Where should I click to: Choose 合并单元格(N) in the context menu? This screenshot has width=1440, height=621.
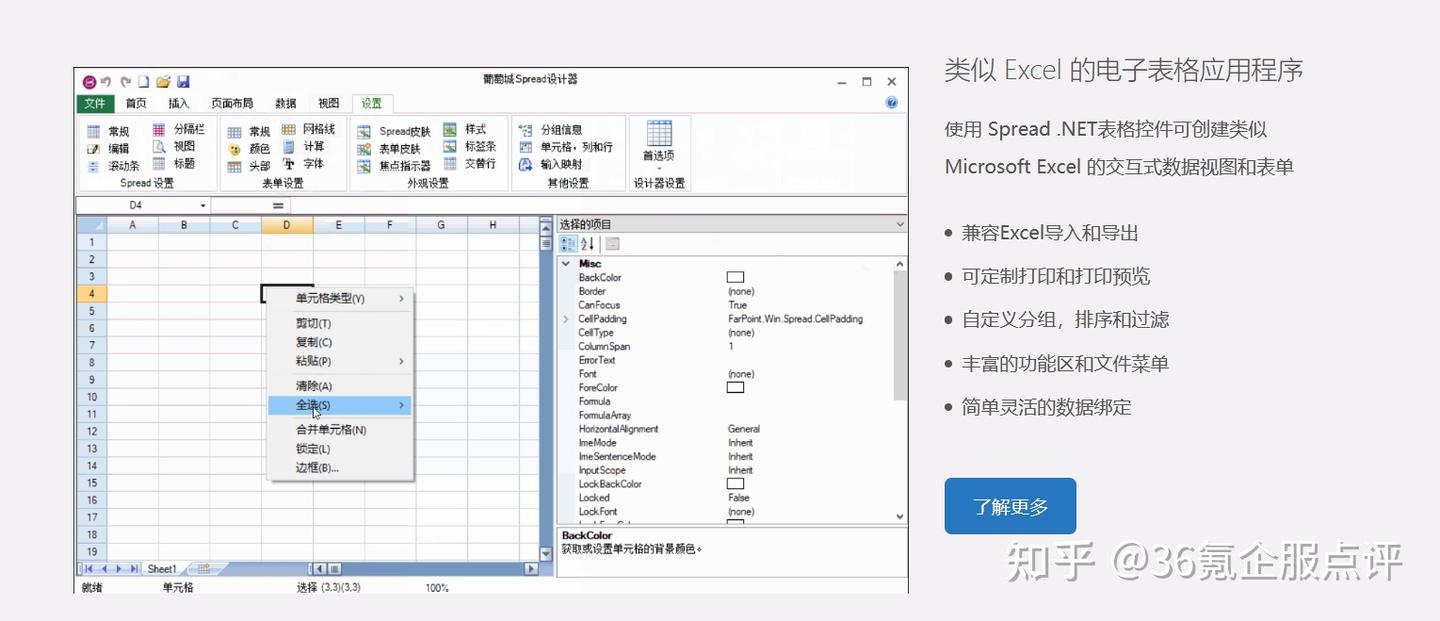[340, 430]
